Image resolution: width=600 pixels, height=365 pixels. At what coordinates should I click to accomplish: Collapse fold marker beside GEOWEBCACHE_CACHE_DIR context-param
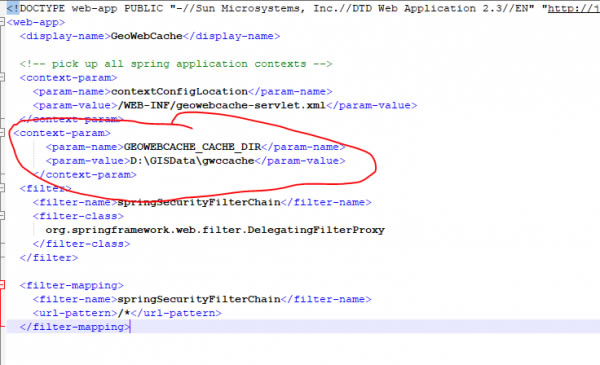[x=2, y=133]
